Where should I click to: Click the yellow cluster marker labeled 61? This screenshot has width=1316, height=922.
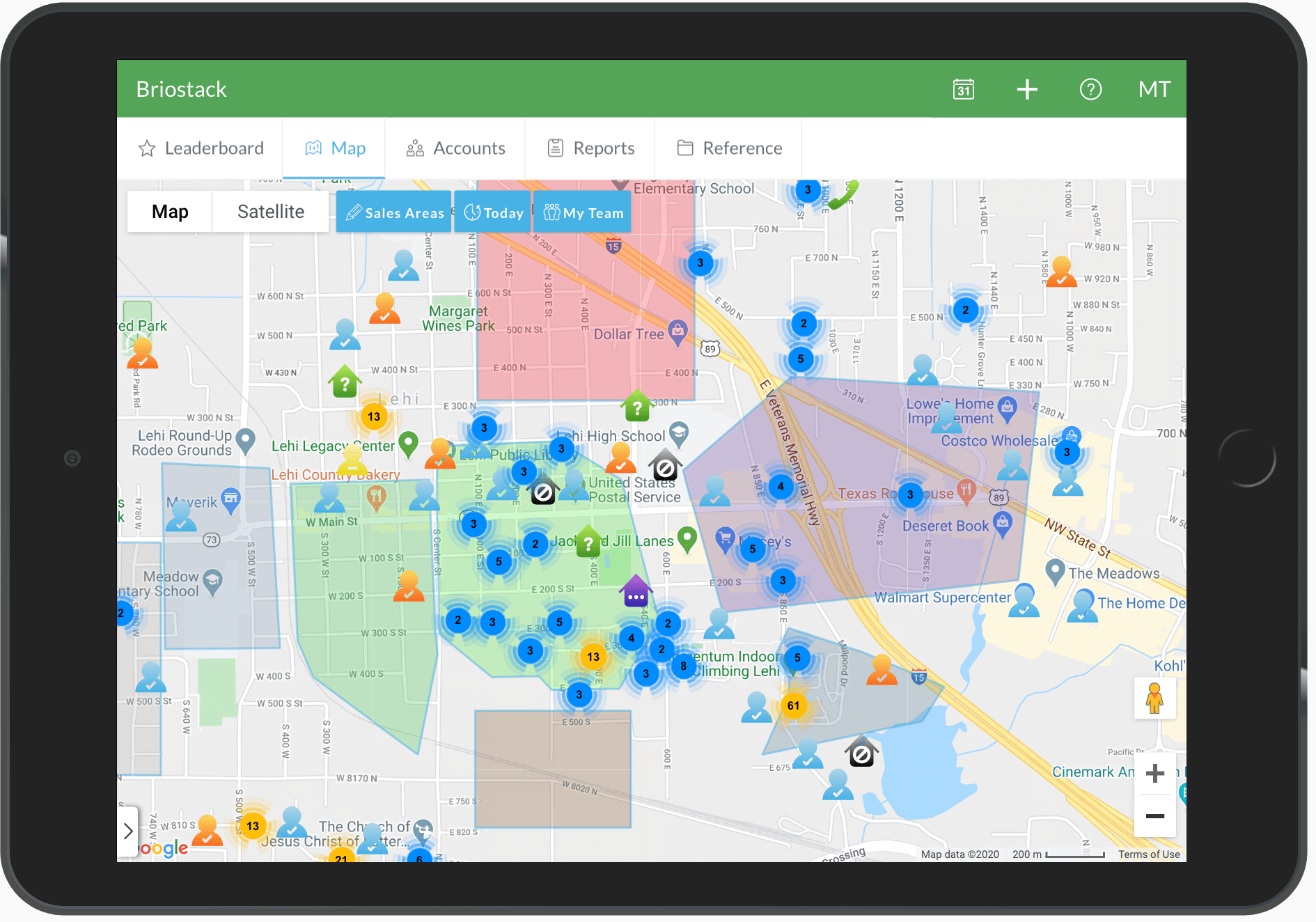coord(793,705)
